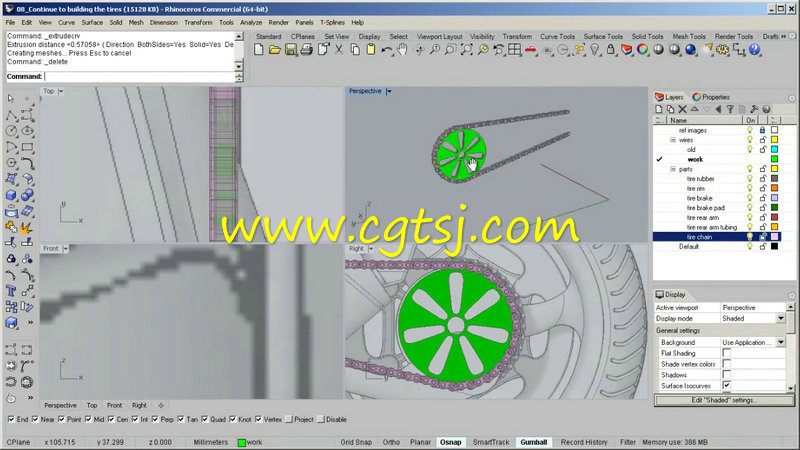Select the Circle tool in left sidebar

click(x=11, y=131)
